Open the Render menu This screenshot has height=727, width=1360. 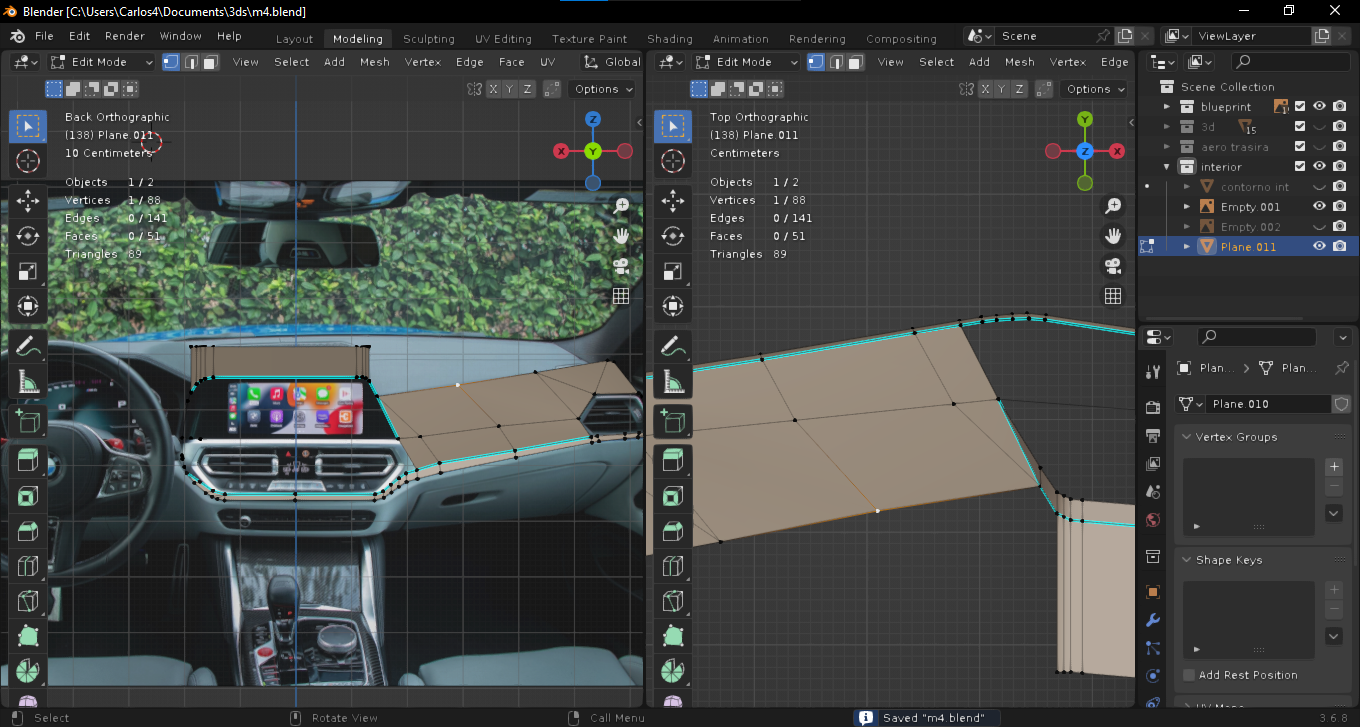pyautogui.click(x=125, y=36)
